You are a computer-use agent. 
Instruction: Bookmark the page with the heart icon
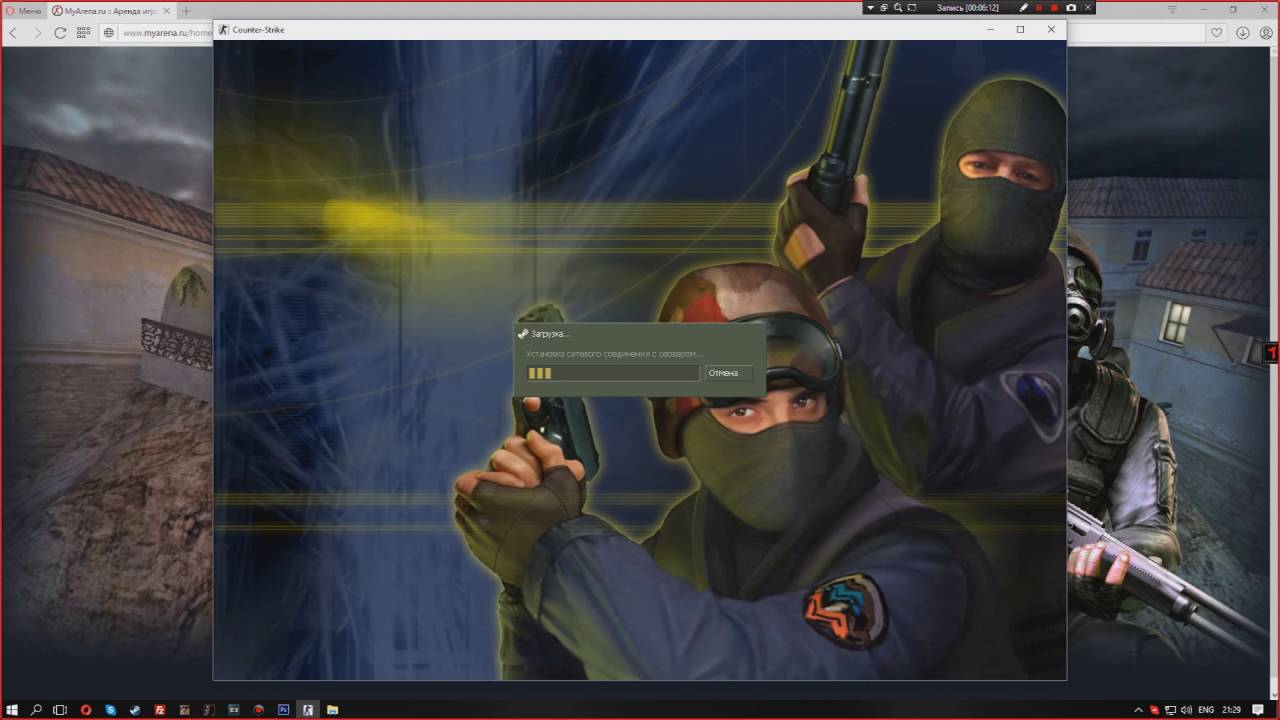pos(1217,32)
